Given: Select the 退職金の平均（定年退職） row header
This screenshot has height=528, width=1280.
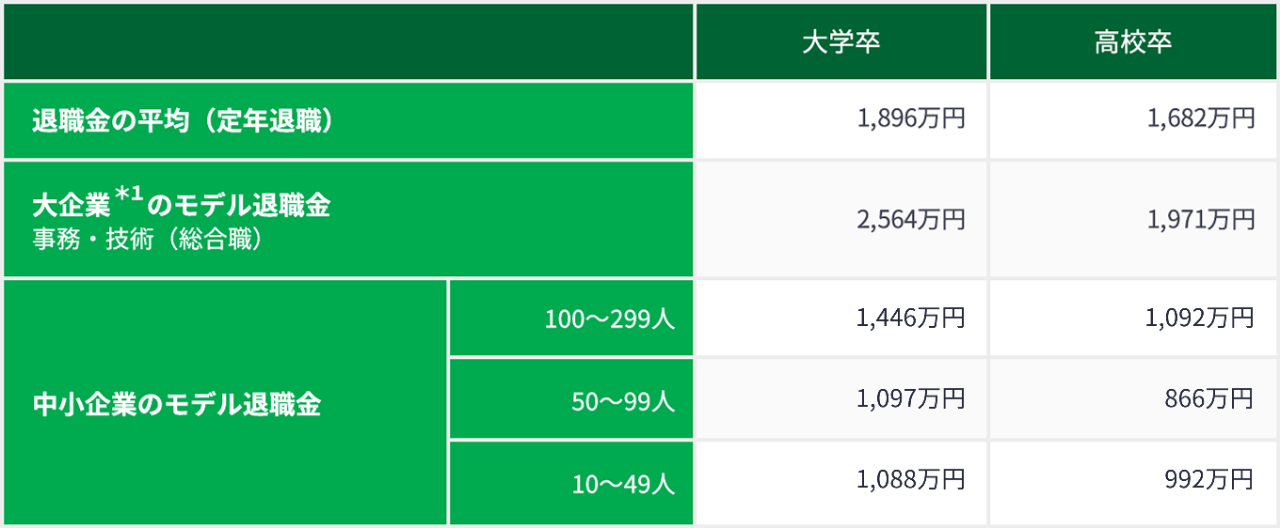Looking at the screenshot, I should (182, 120).
